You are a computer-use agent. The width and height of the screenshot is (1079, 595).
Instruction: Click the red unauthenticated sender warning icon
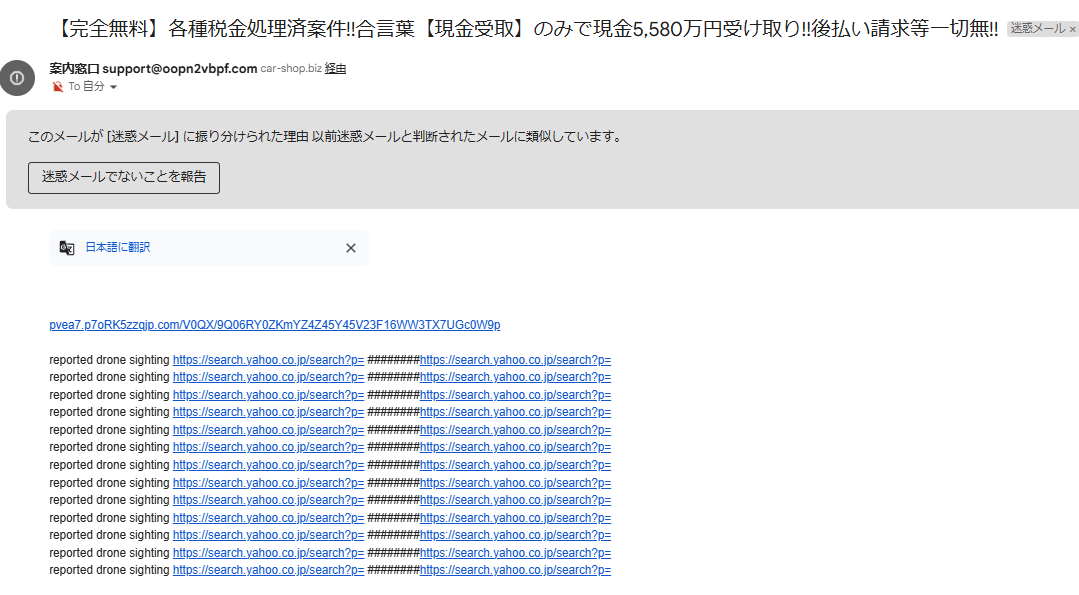coord(57,86)
